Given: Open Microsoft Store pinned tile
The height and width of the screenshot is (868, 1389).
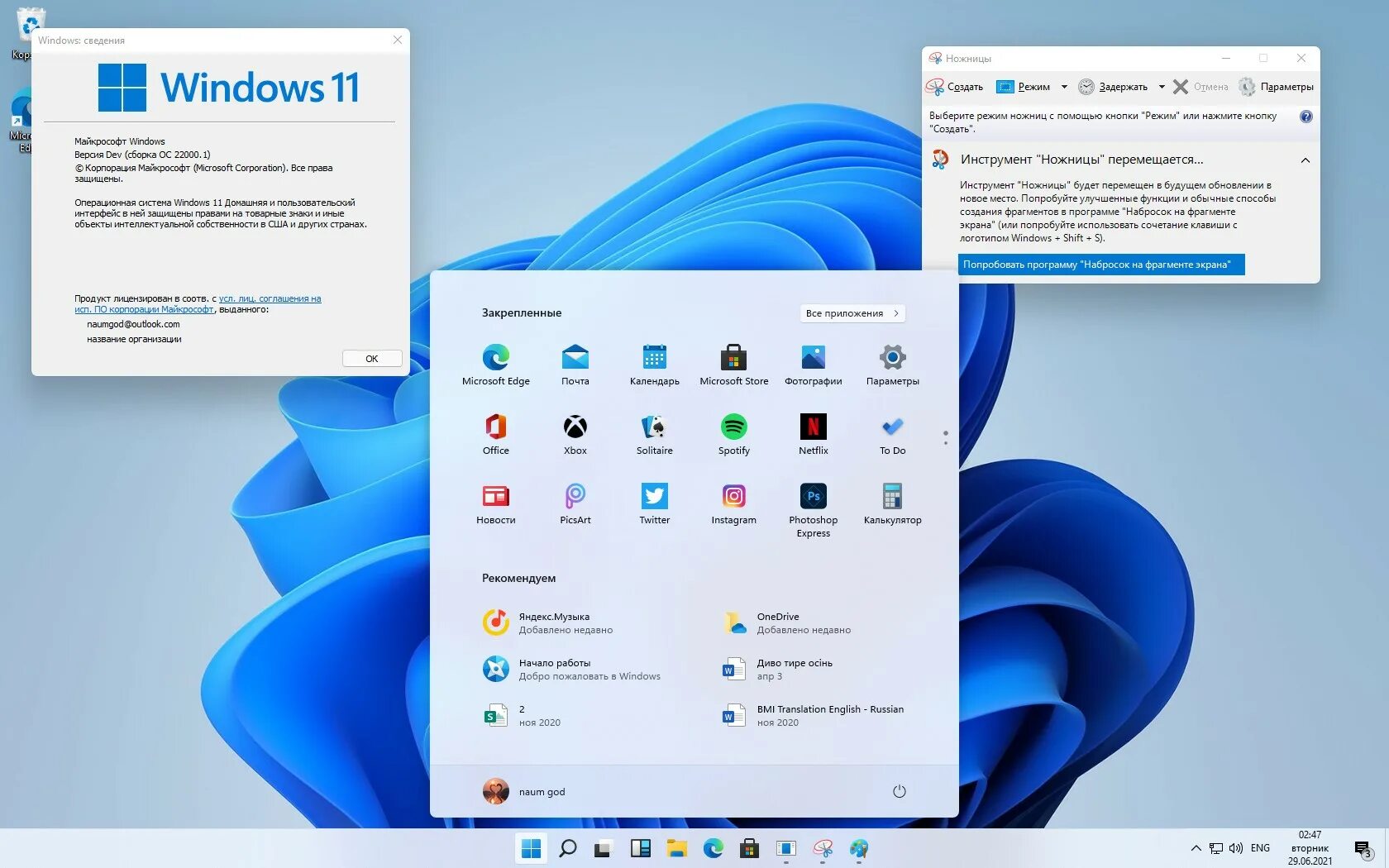Looking at the screenshot, I should point(733,365).
